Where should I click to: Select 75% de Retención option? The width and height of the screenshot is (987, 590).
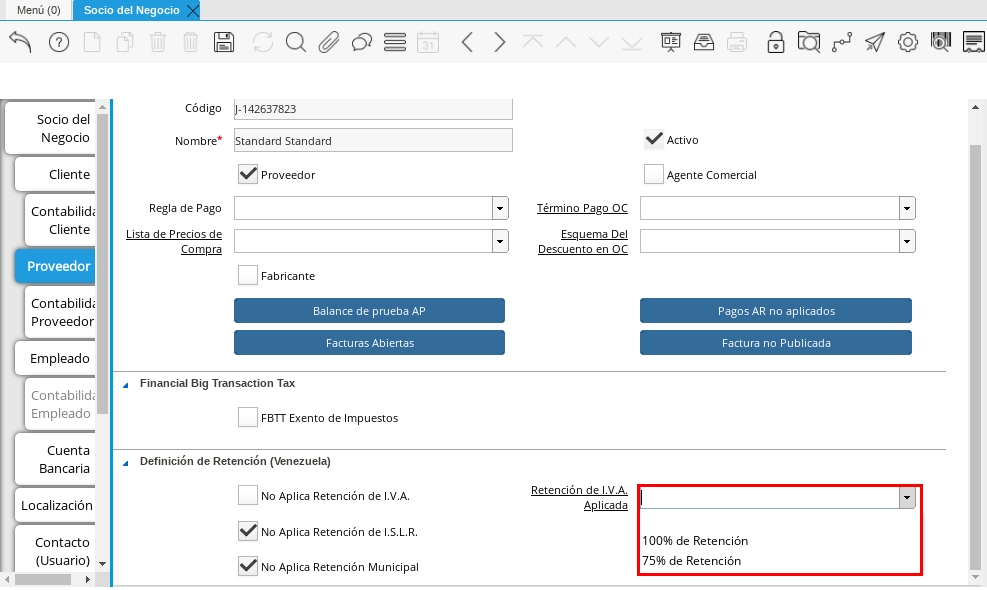(x=691, y=560)
